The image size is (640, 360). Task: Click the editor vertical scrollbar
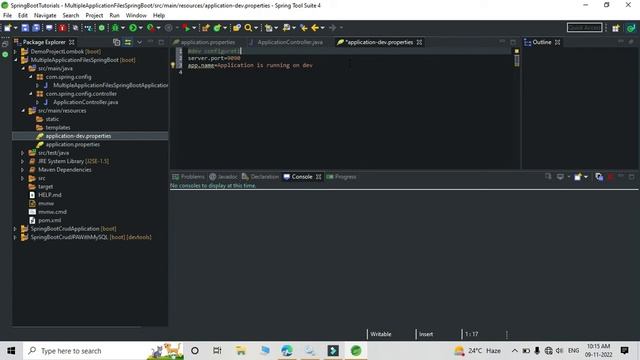[517, 60]
